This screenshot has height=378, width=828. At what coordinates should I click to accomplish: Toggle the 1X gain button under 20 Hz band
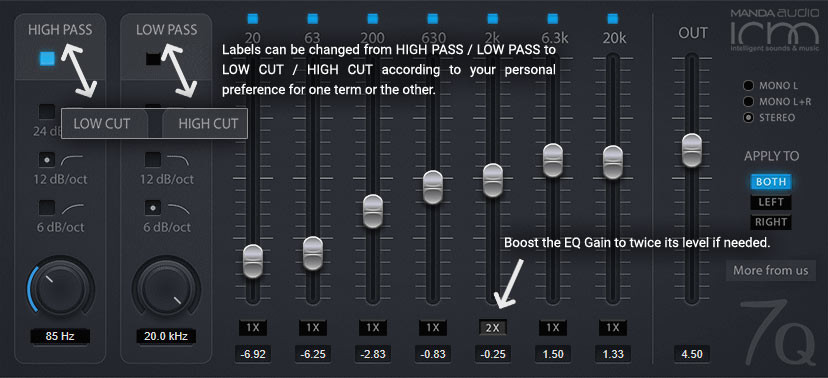point(253,327)
